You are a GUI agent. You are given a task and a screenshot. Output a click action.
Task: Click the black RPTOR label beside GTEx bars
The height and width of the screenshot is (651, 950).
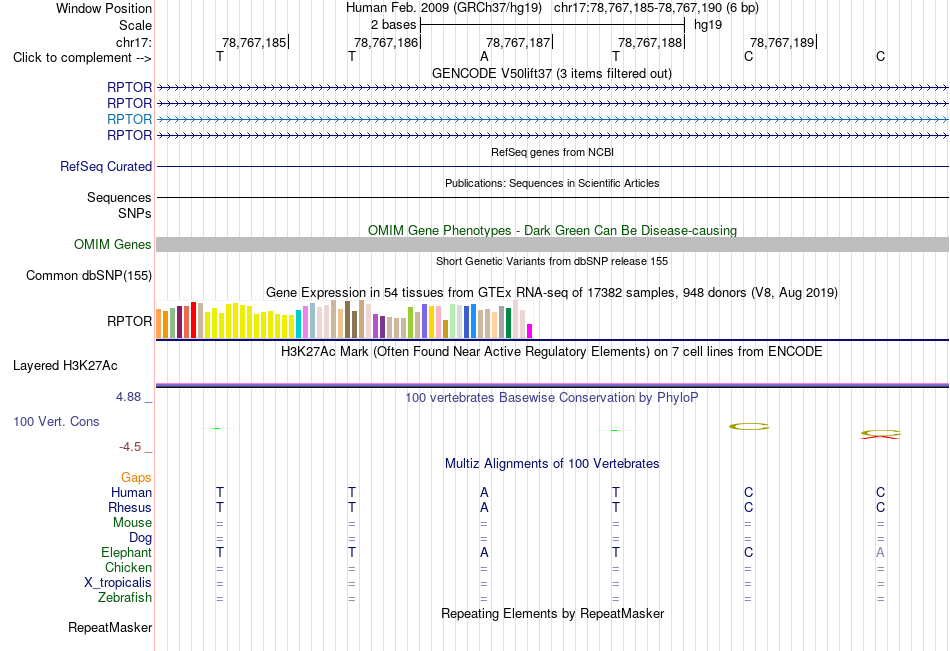coord(129,321)
